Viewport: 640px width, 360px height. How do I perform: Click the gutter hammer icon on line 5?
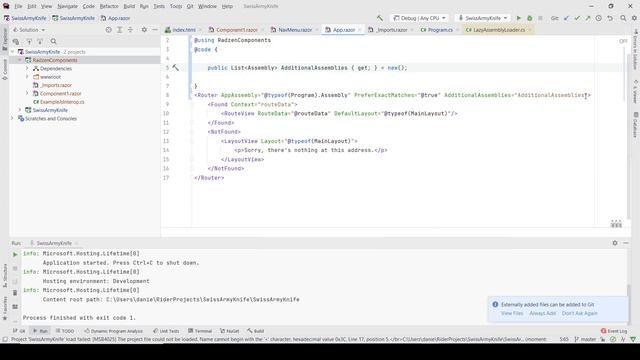tap(176, 68)
